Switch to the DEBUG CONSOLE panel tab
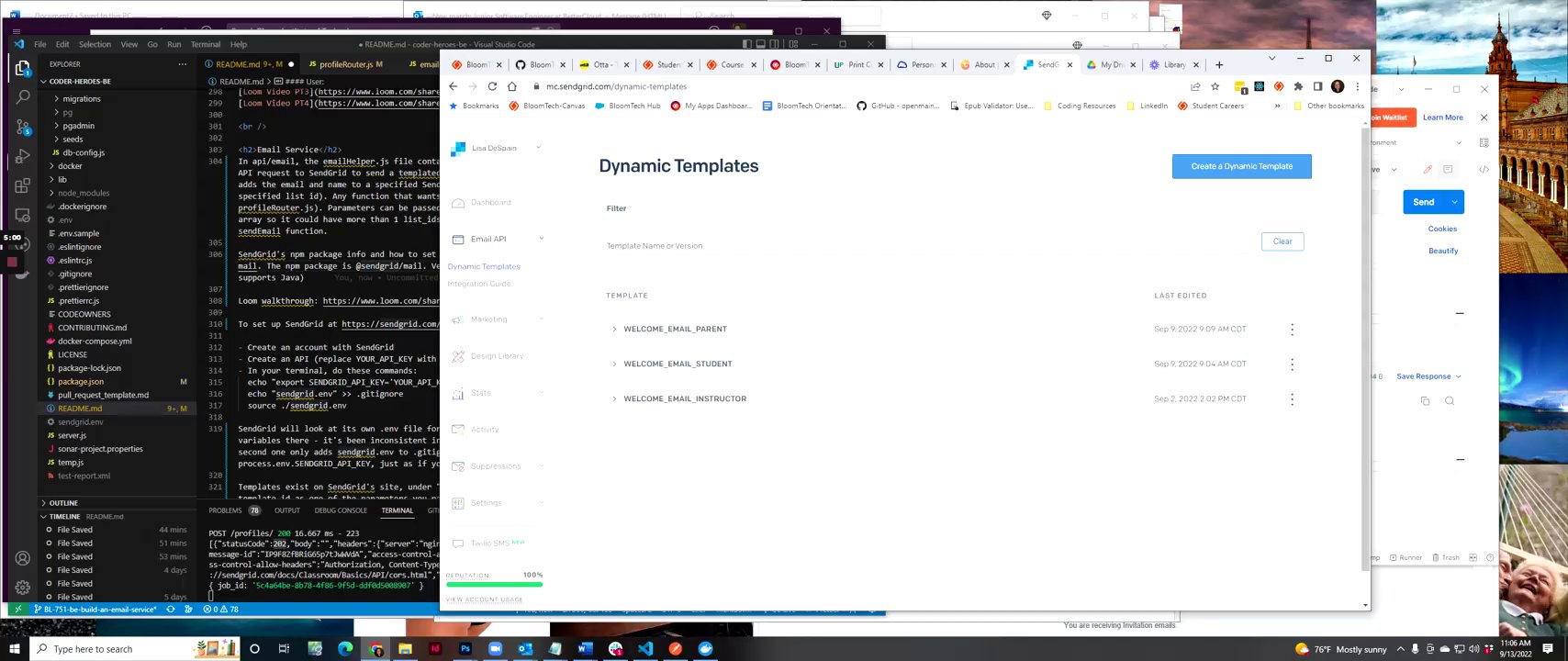The width and height of the screenshot is (1568, 661). coord(341,510)
